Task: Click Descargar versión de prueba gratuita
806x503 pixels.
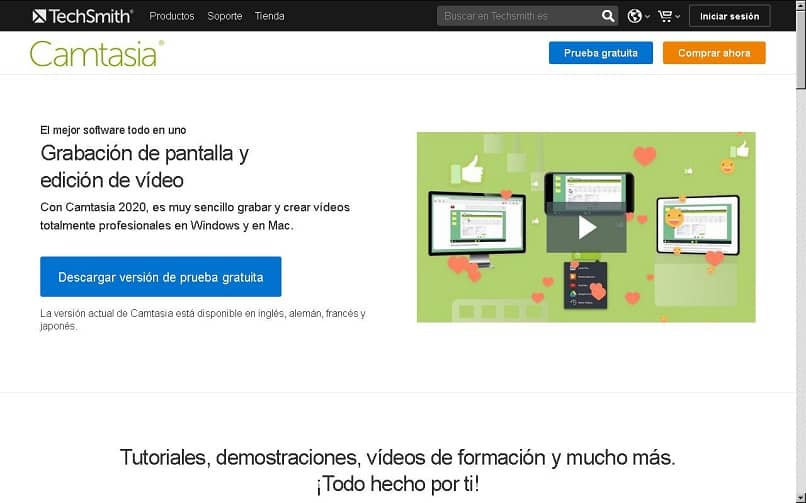Action: pos(160,277)
